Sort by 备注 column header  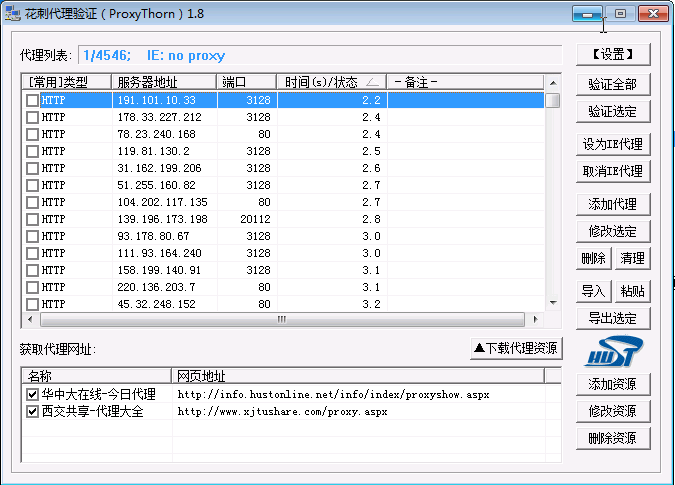click(465, 82)
